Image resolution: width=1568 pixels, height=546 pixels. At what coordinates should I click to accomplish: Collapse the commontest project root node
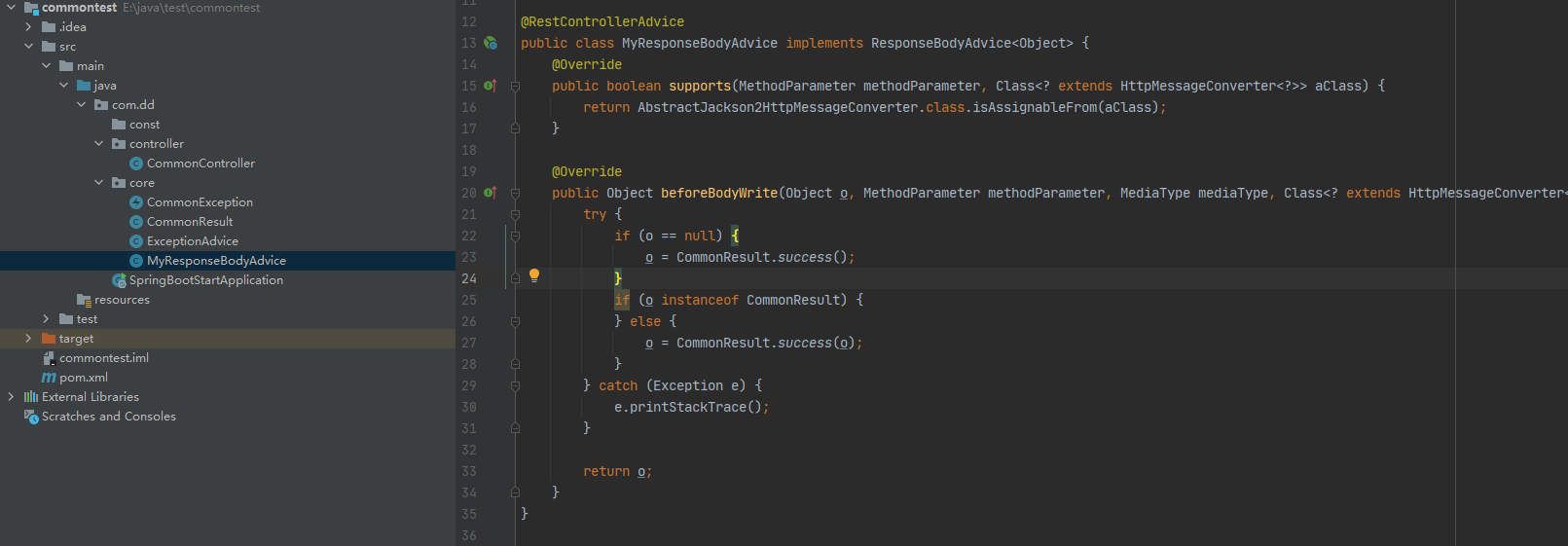pos(12,8)
